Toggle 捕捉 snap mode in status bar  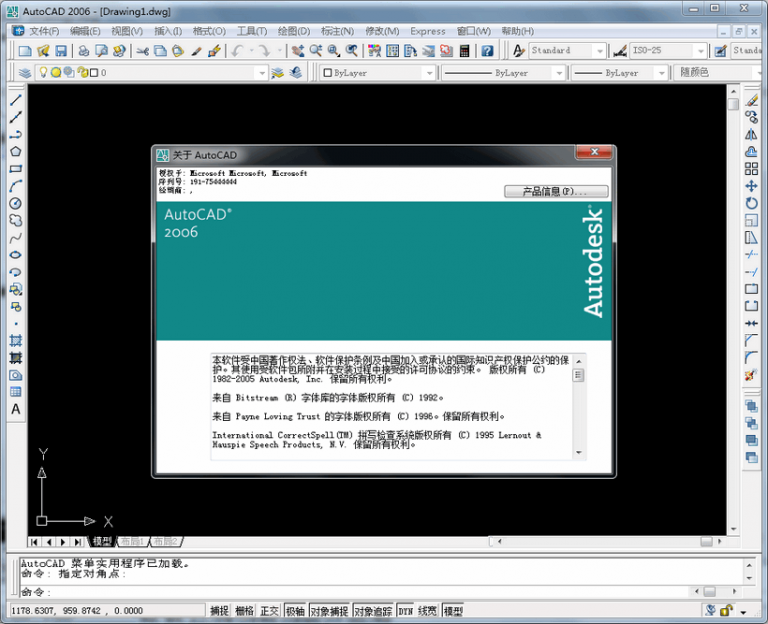(x=219, y=610)
